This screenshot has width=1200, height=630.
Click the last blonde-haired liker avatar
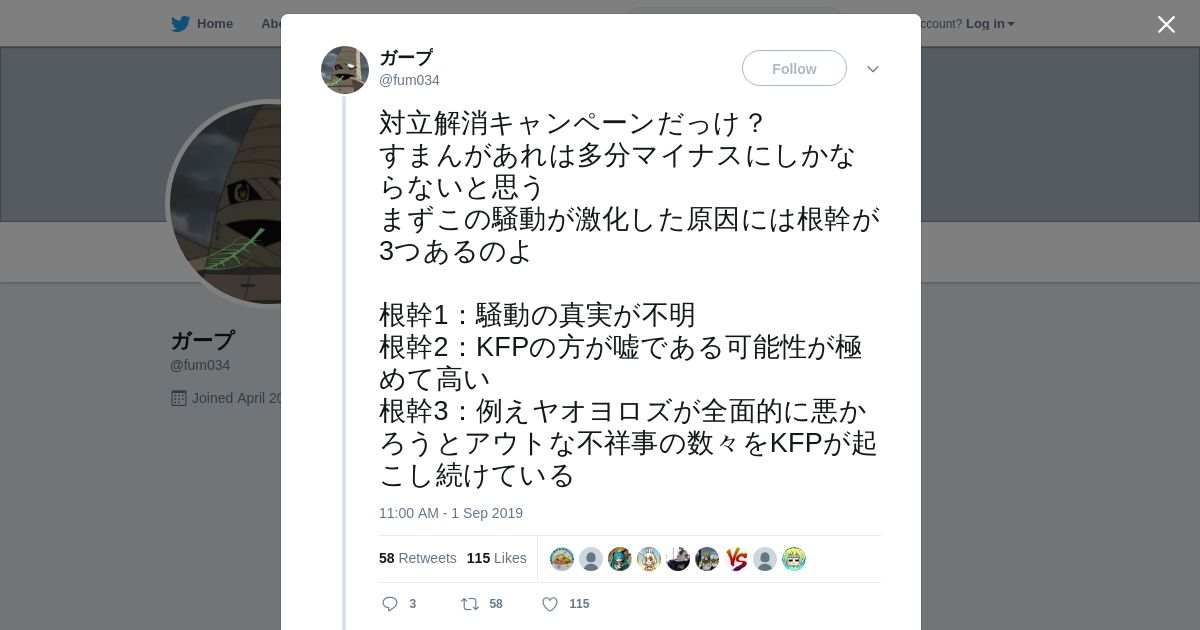(x=794, y=559)
